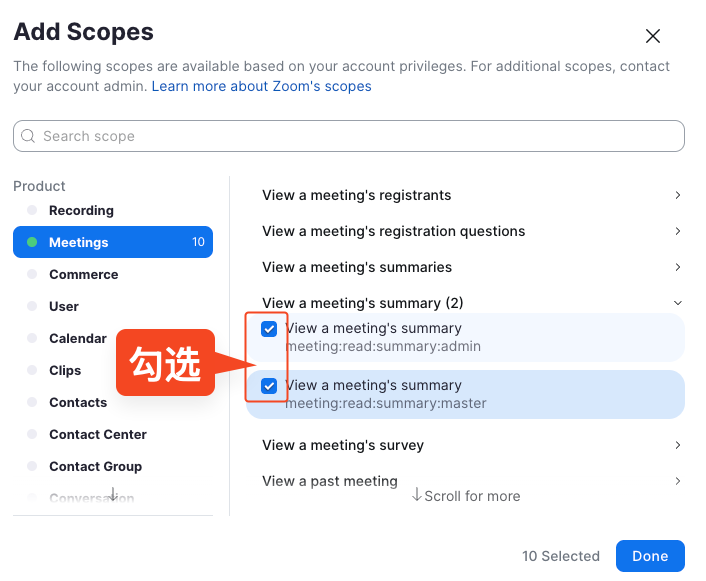Close the Add Scopes dialog
The height and width of the screenshot is (581, 706).
(x=653, y=36)
